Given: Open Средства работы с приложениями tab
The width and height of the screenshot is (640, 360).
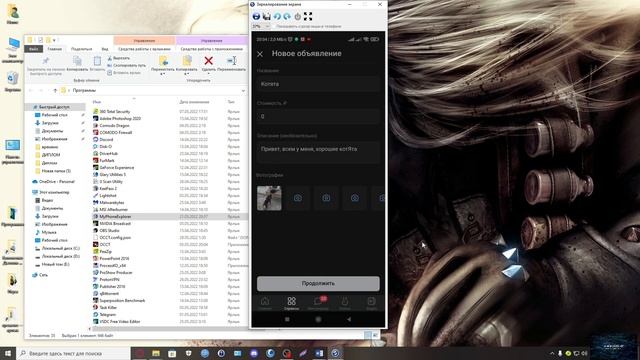Looking at the screenshot, I should [212, 49].
